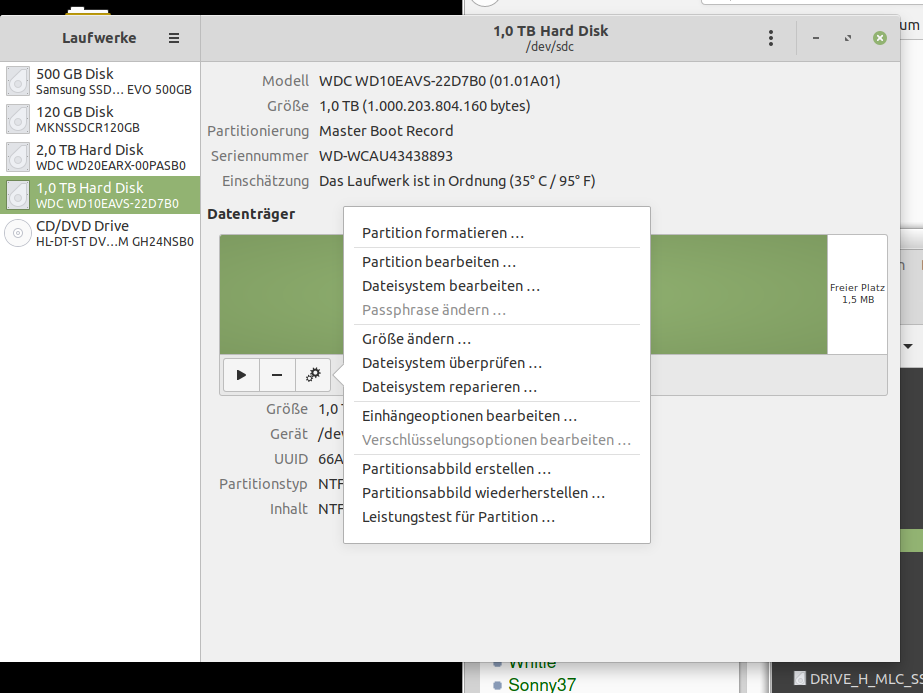Choose 'Partition bearbeiten …' menu entry

pos(439,262)
